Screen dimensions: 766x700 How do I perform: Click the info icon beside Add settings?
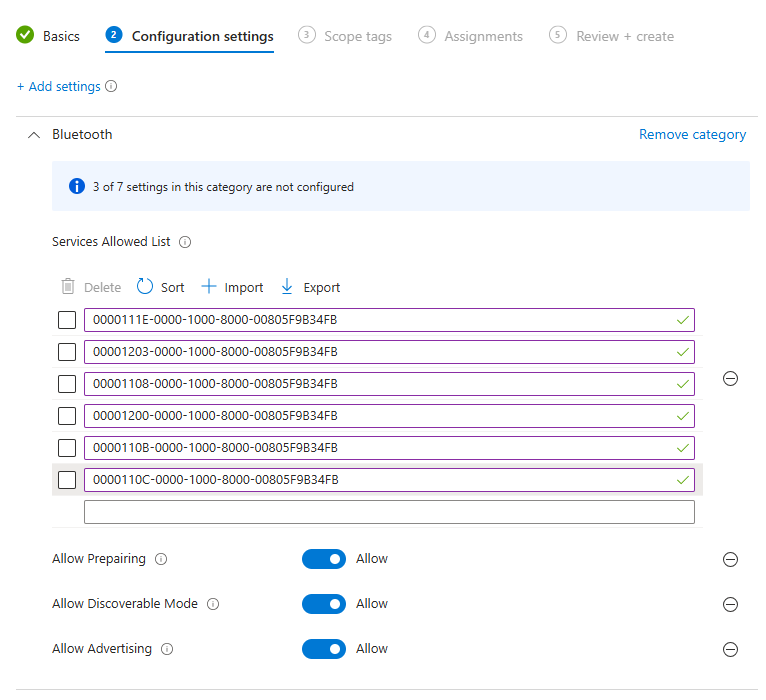[111, 87]
